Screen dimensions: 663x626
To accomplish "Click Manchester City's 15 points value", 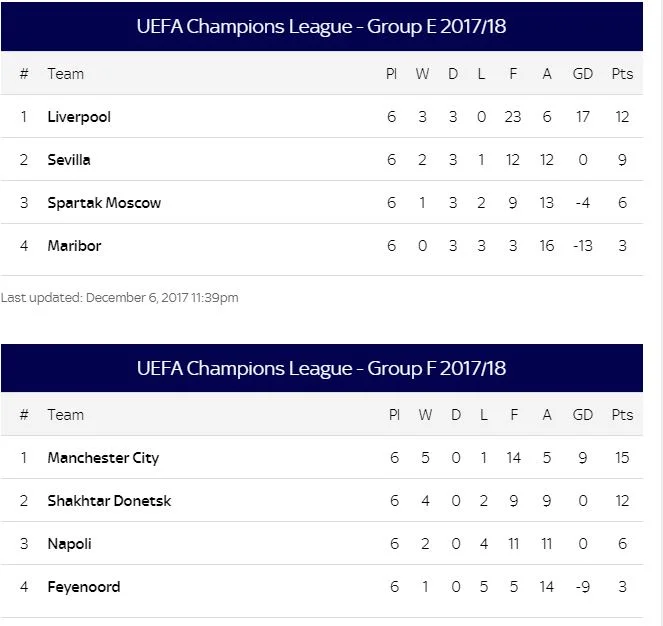I will tap(622, 458).
